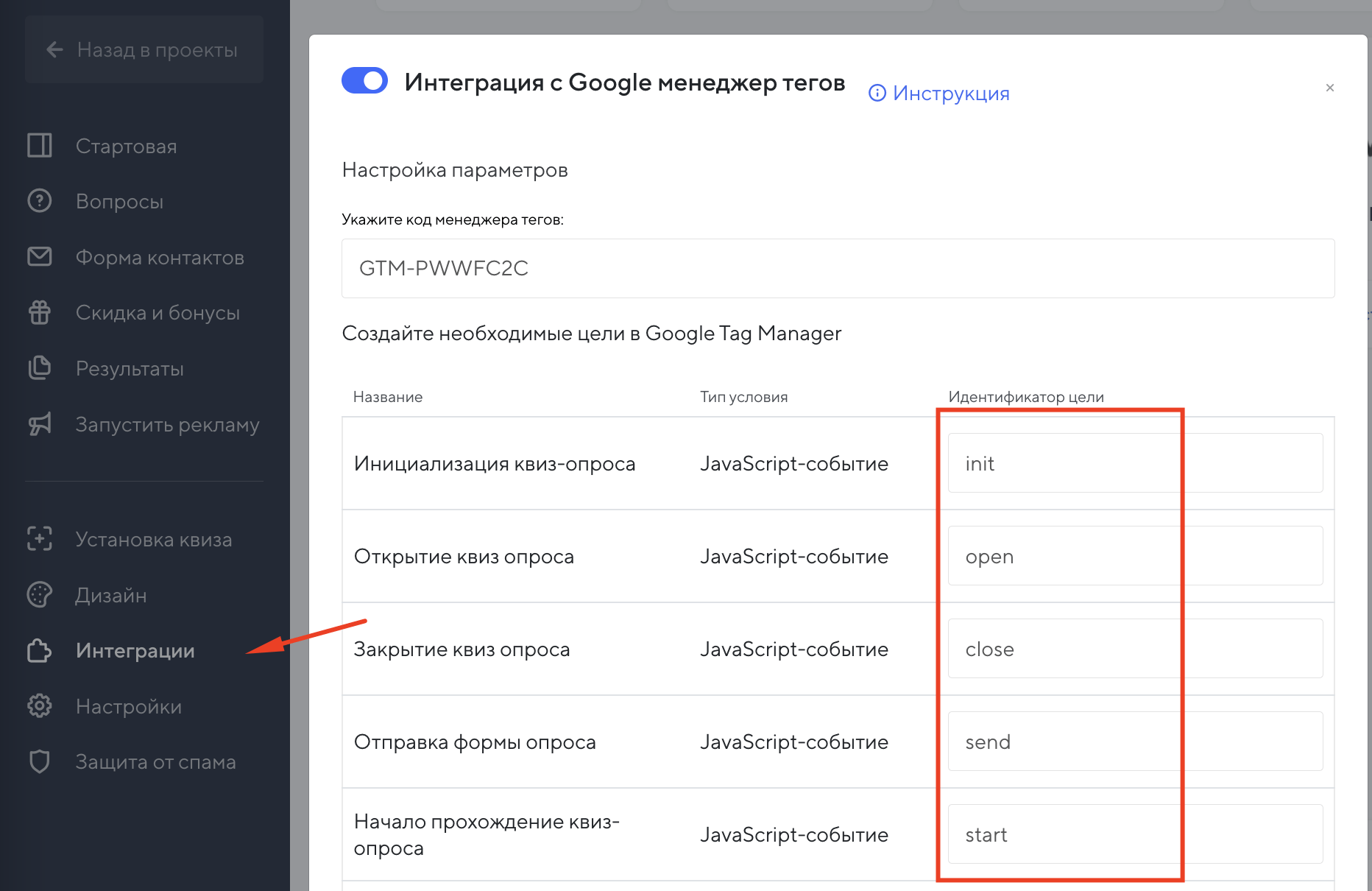Screen dimensions: 1372x891
Task: Click the info icon beside Инструкция
Action: point(877,93)
